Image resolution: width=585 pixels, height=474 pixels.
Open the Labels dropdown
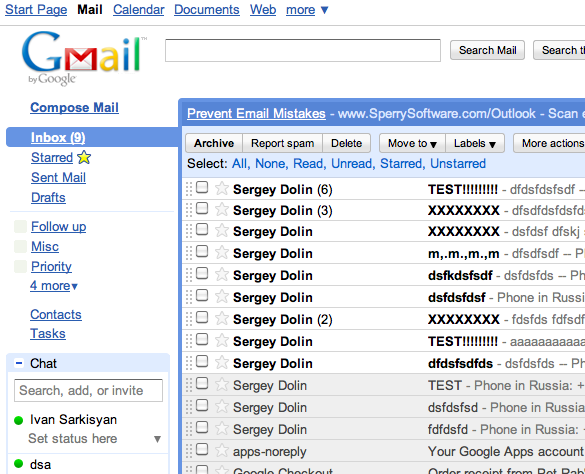point(475,143)
